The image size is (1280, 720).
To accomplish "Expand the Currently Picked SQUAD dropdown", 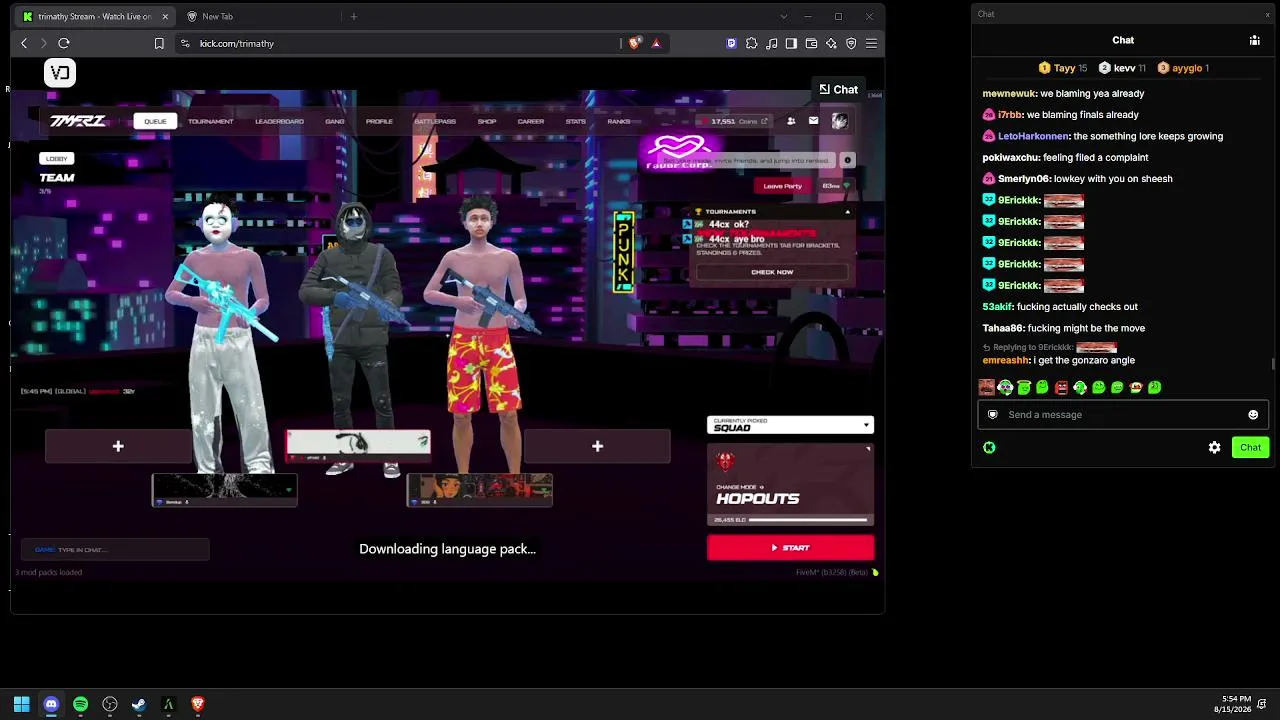I will pyautogui.click(x=790, y=425).
